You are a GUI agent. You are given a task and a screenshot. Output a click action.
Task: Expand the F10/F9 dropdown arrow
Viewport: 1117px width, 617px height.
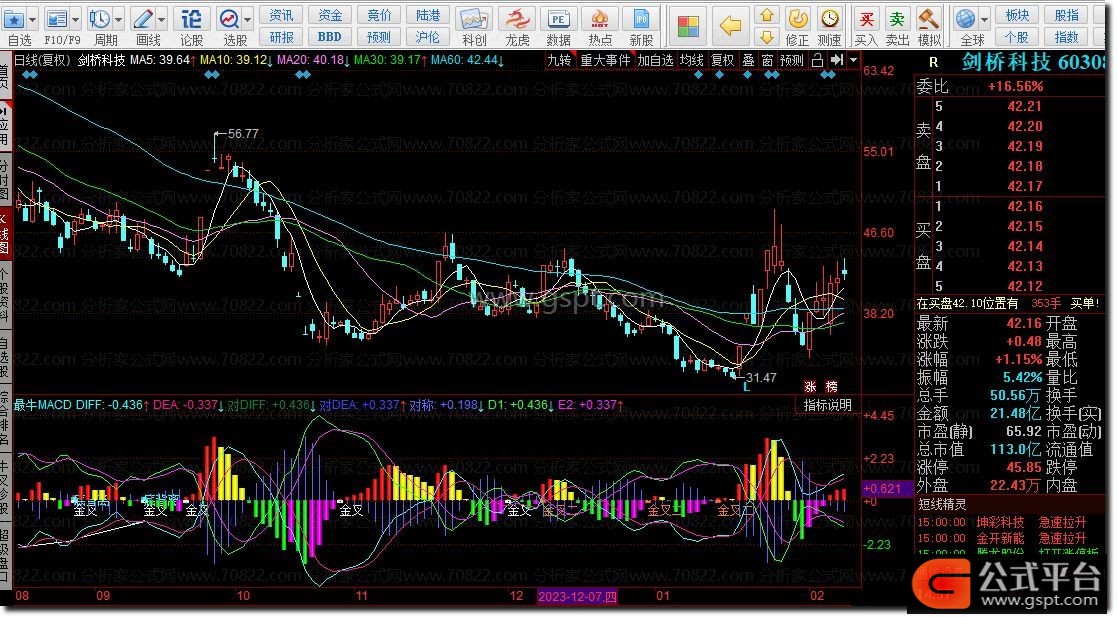(x=75, y=19)
